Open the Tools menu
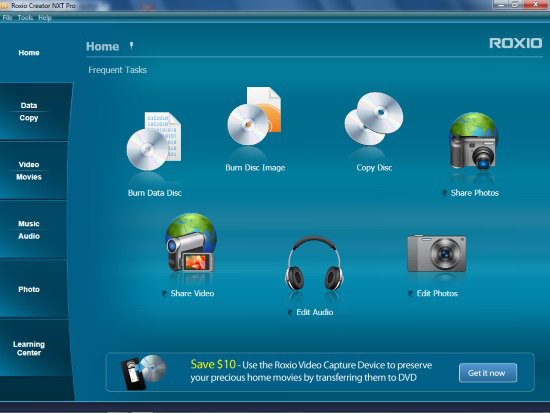 [25, 18]
